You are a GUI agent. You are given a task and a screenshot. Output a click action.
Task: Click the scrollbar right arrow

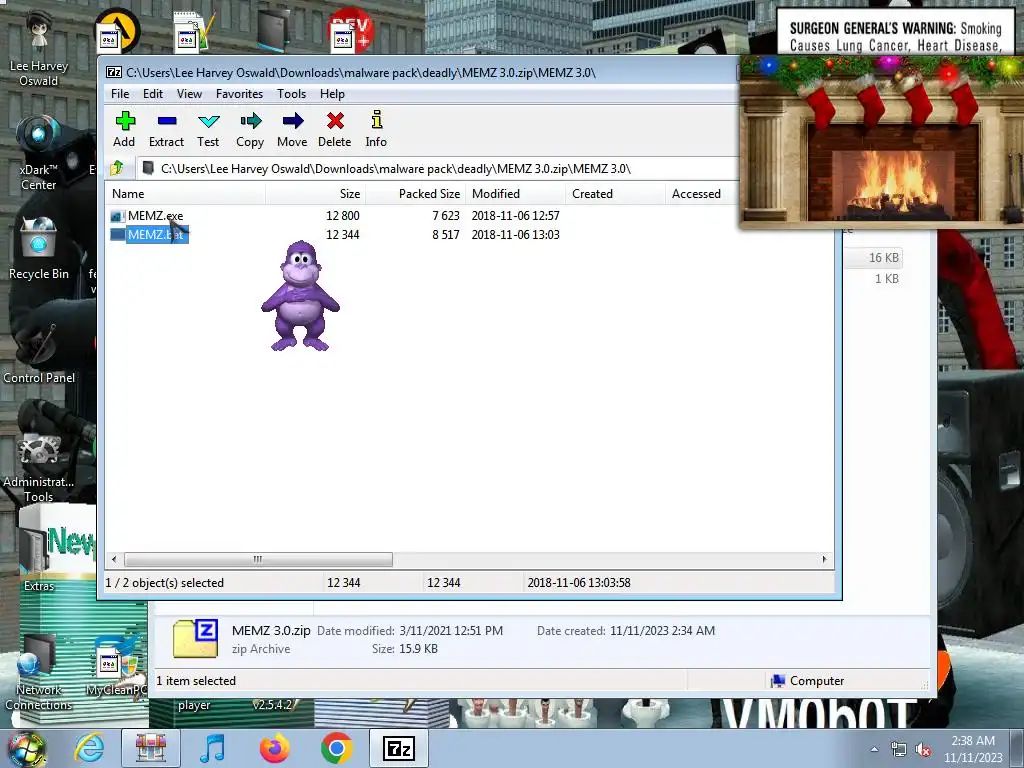pyautogui.click(x=824, y=560)
